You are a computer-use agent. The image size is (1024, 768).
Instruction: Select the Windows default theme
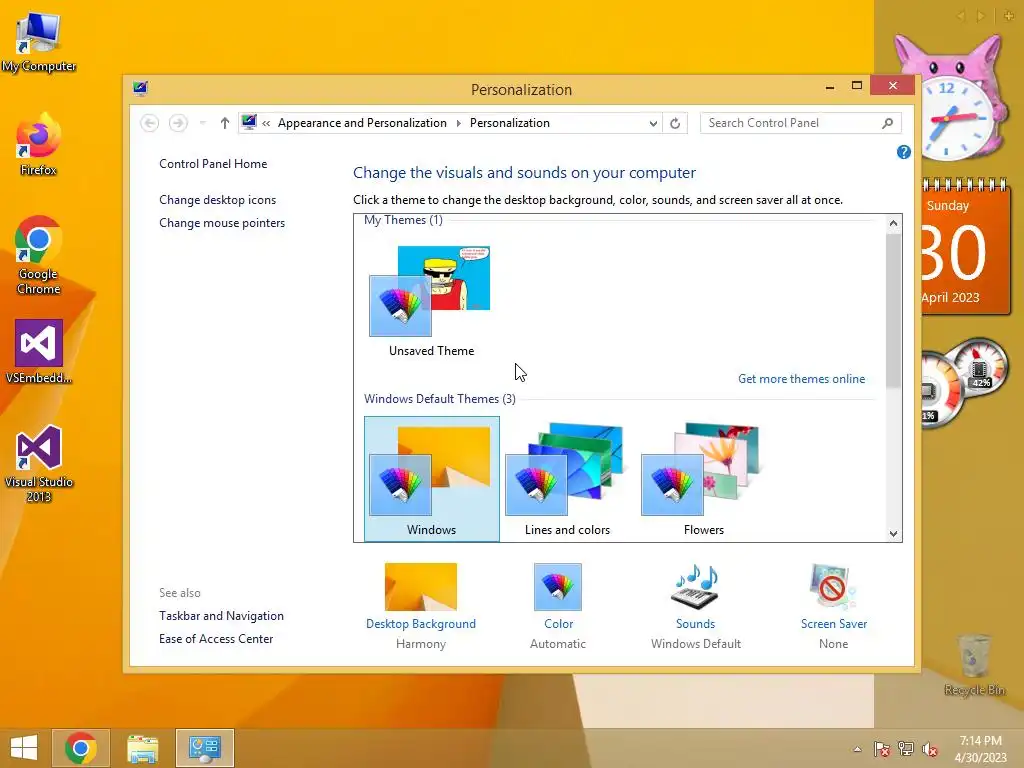point(432,479)
